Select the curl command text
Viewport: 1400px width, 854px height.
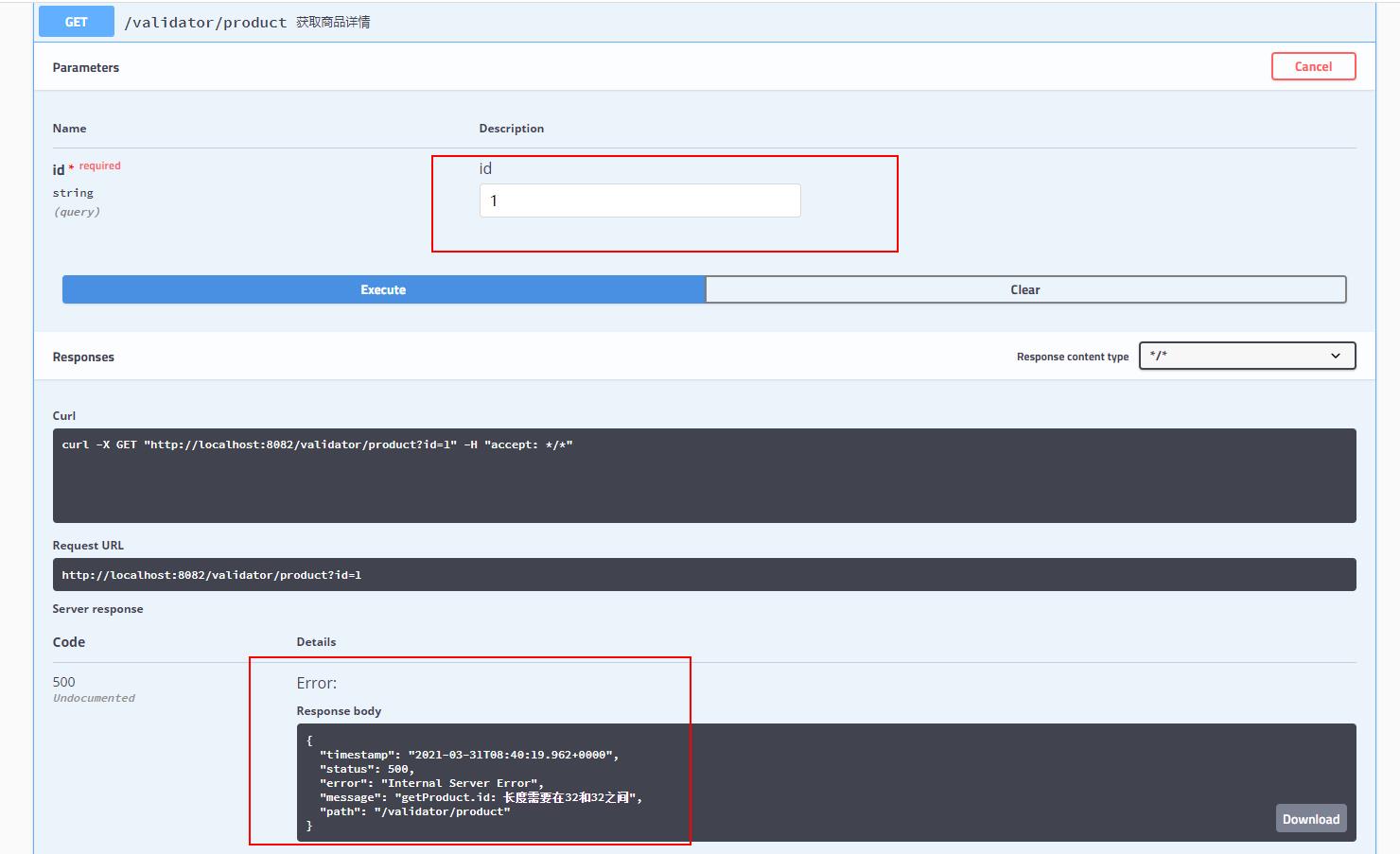tap(317, 444)
